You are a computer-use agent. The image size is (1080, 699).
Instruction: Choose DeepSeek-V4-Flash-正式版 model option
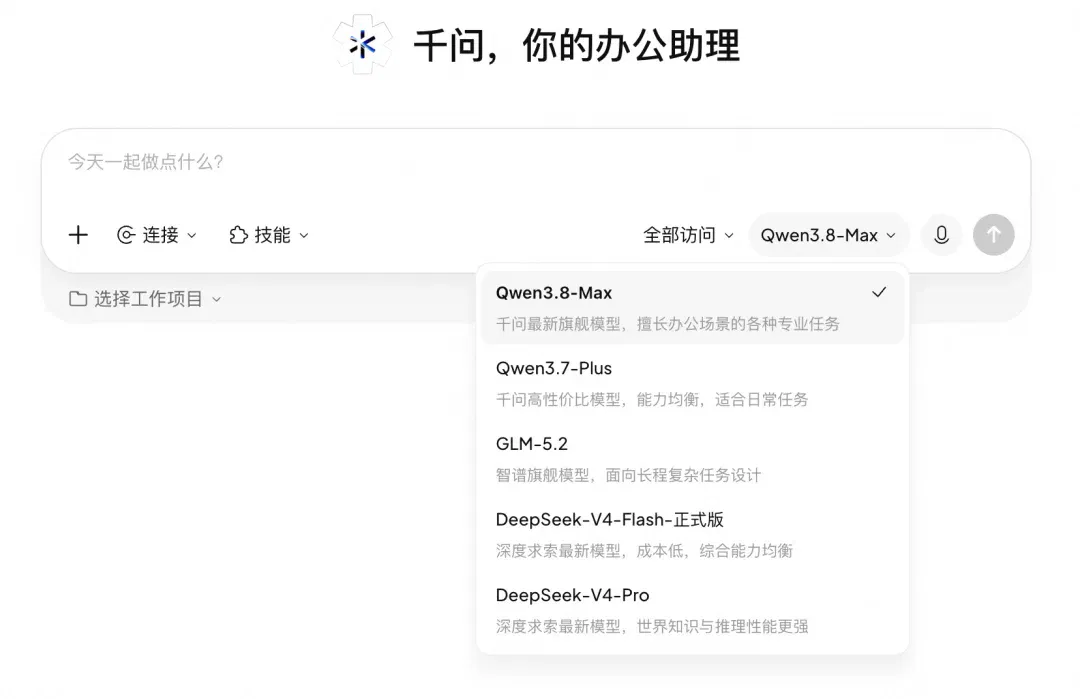click(692, 534)
